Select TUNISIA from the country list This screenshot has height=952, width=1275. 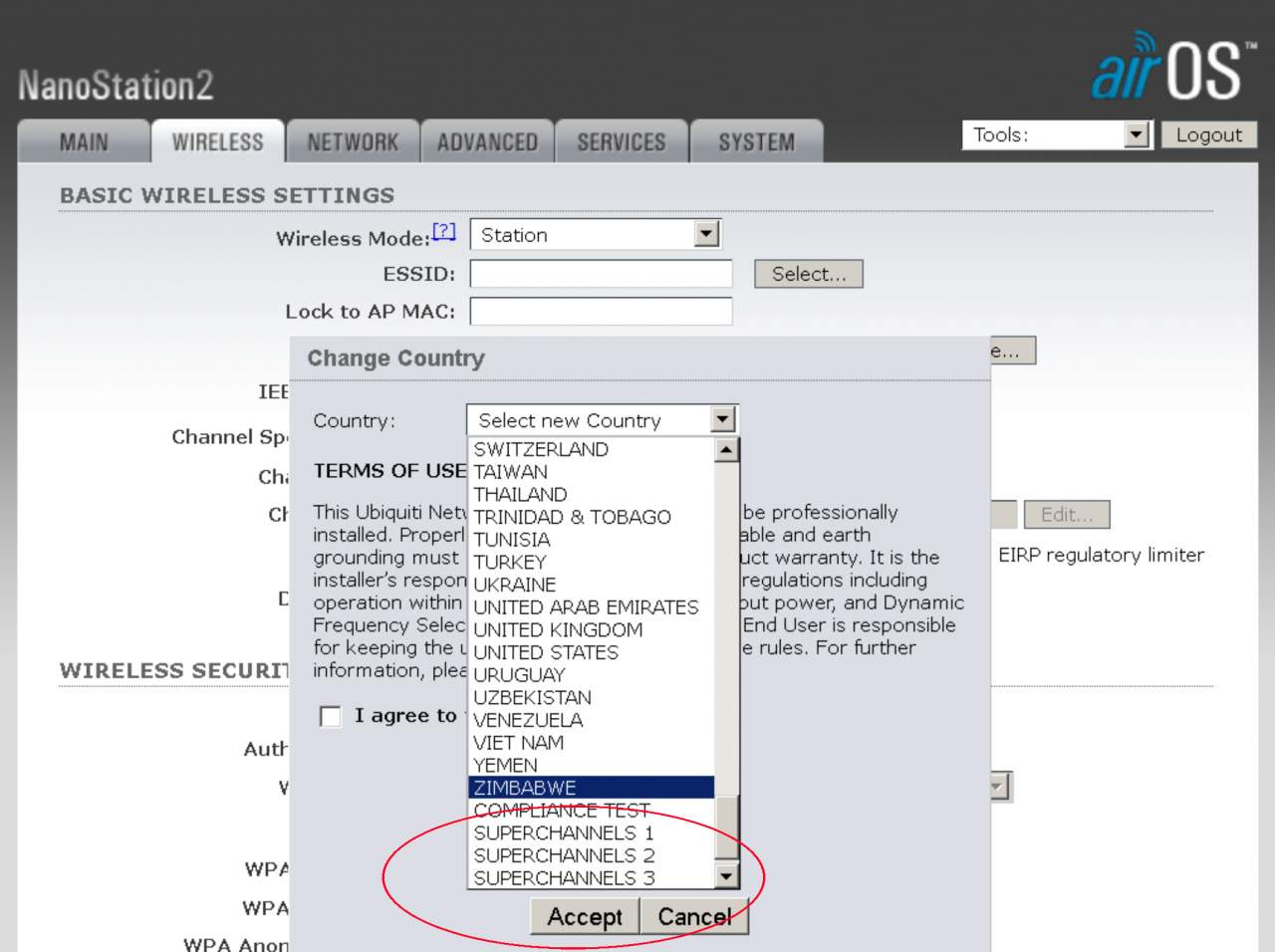click(x=592, y=540)
